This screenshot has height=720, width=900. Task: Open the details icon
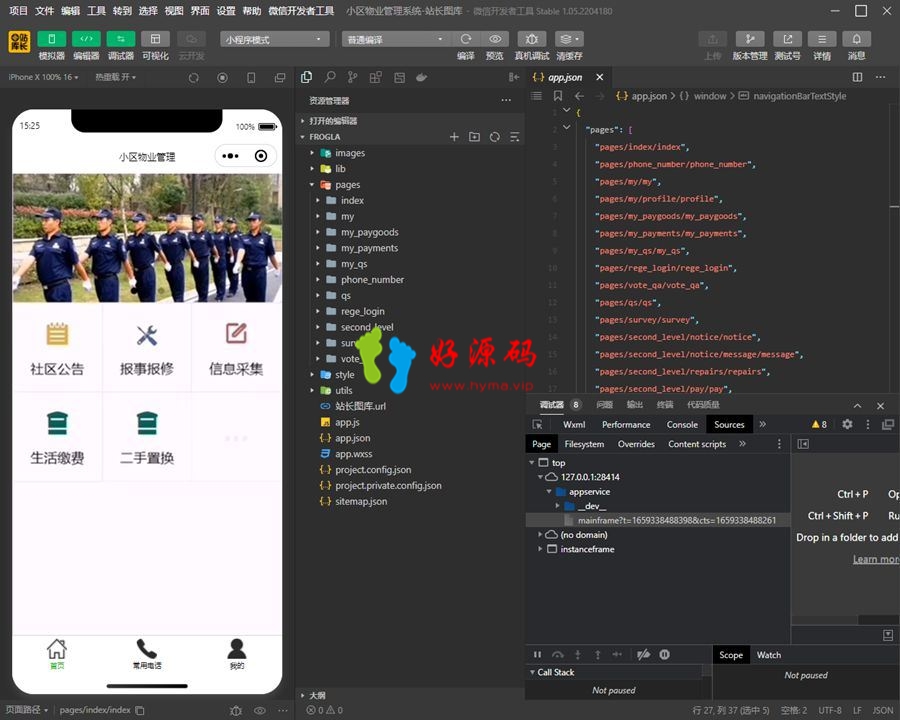coord(822,39)
